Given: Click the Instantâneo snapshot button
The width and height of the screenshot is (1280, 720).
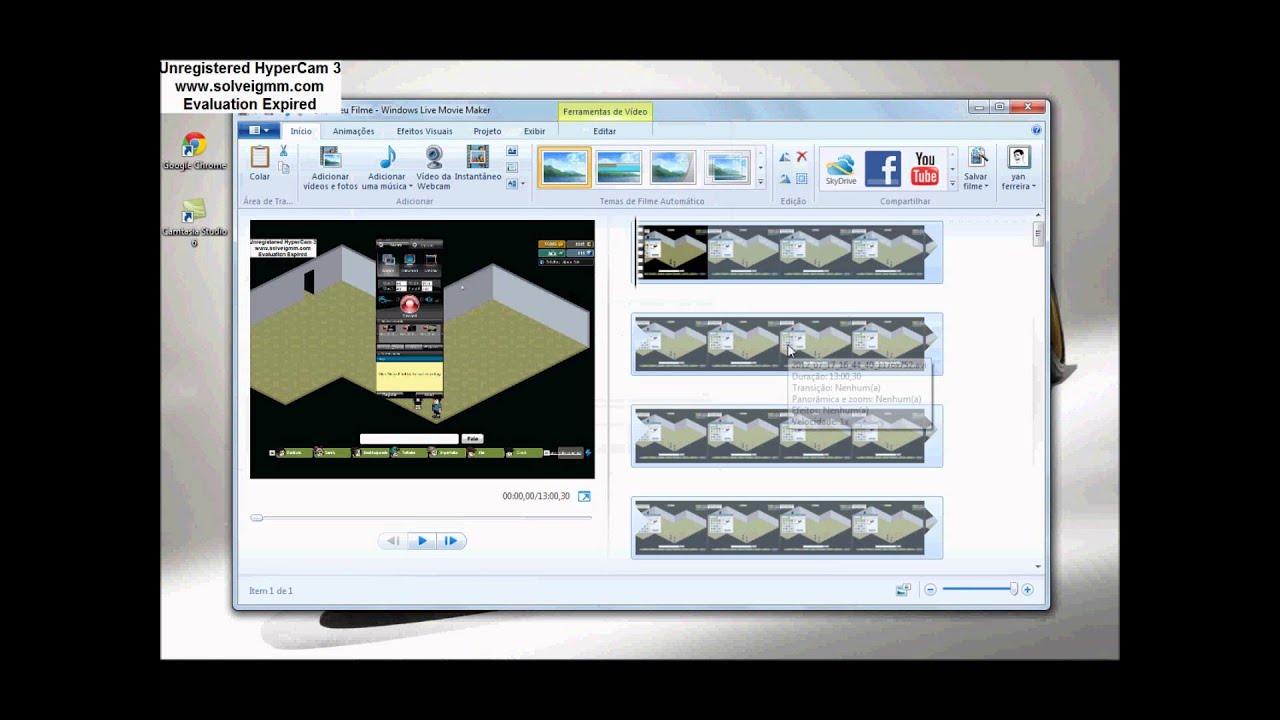Looking at the screenshot, I should (478, 163).
